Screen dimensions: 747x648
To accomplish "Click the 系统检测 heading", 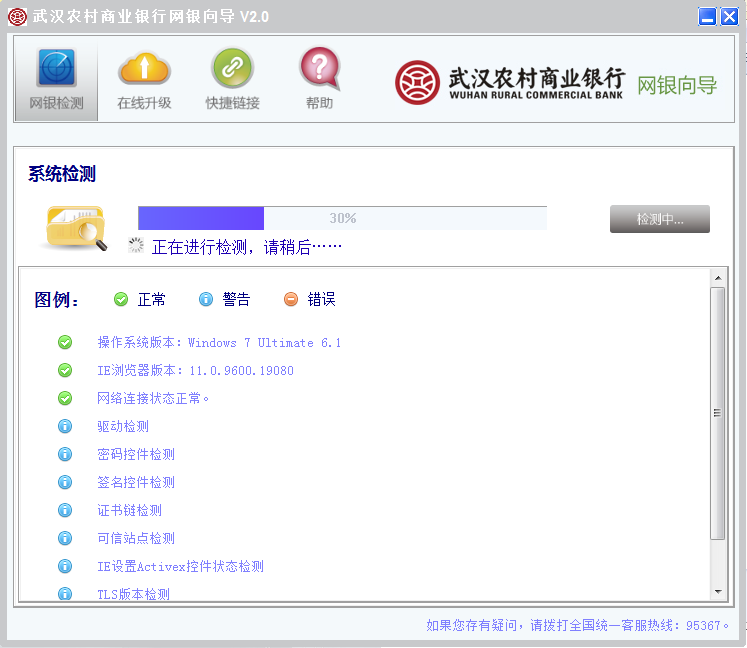I will pos(62,173).
